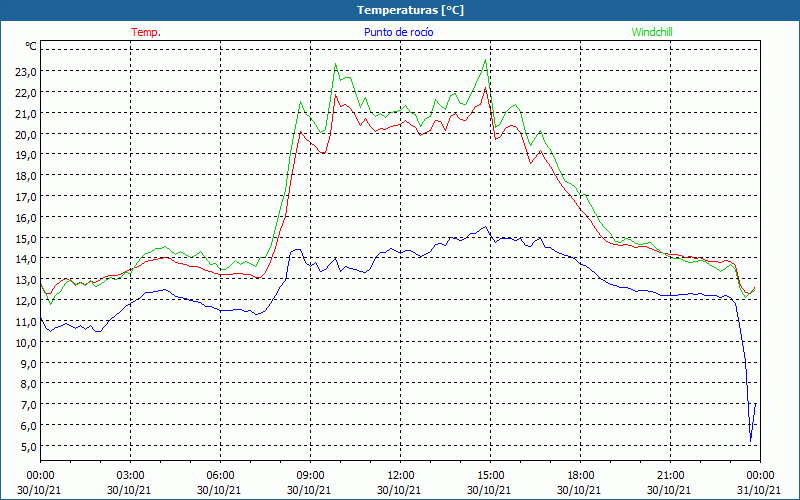Click the °C unit label on the axis
Screen dimensions: 800x500
point(31,46)
